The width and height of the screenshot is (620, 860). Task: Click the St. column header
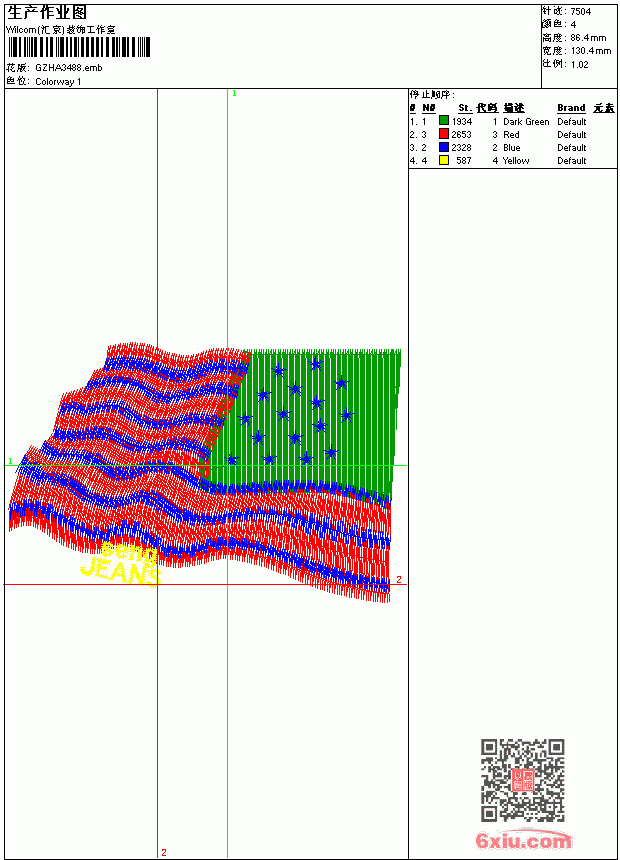465,108
